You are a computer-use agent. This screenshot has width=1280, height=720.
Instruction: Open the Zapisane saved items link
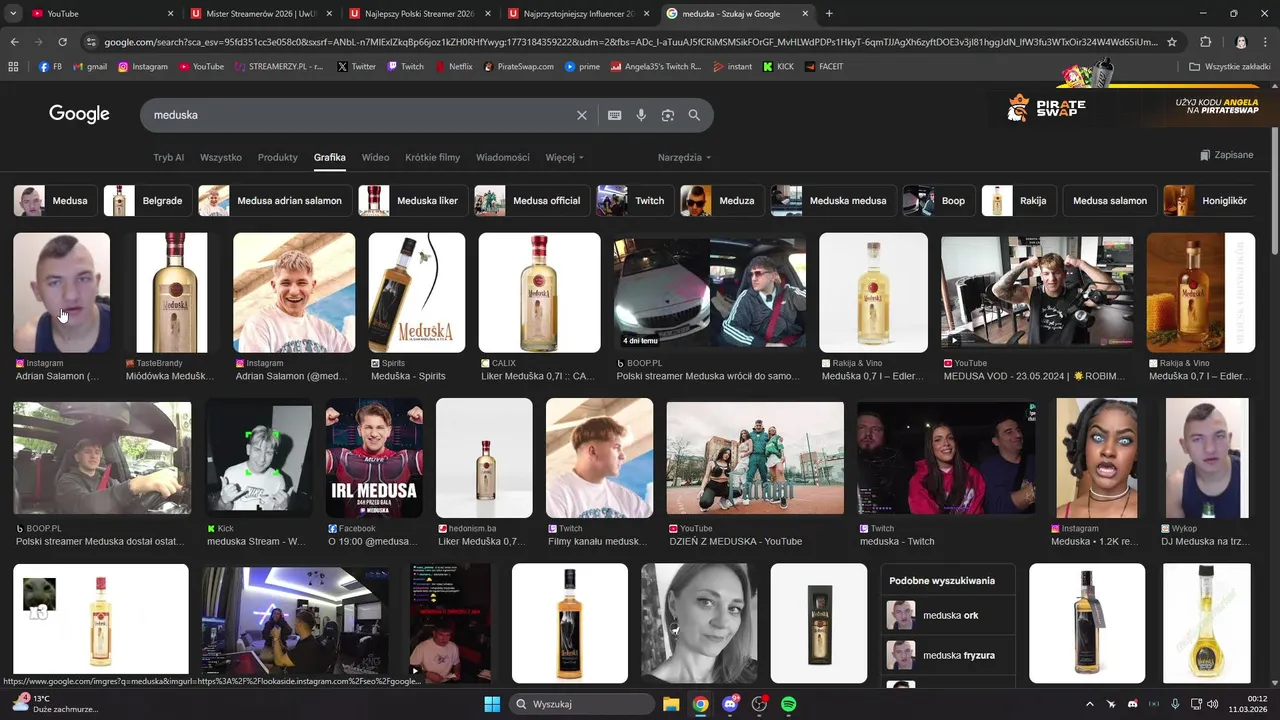coord(1226,155)
